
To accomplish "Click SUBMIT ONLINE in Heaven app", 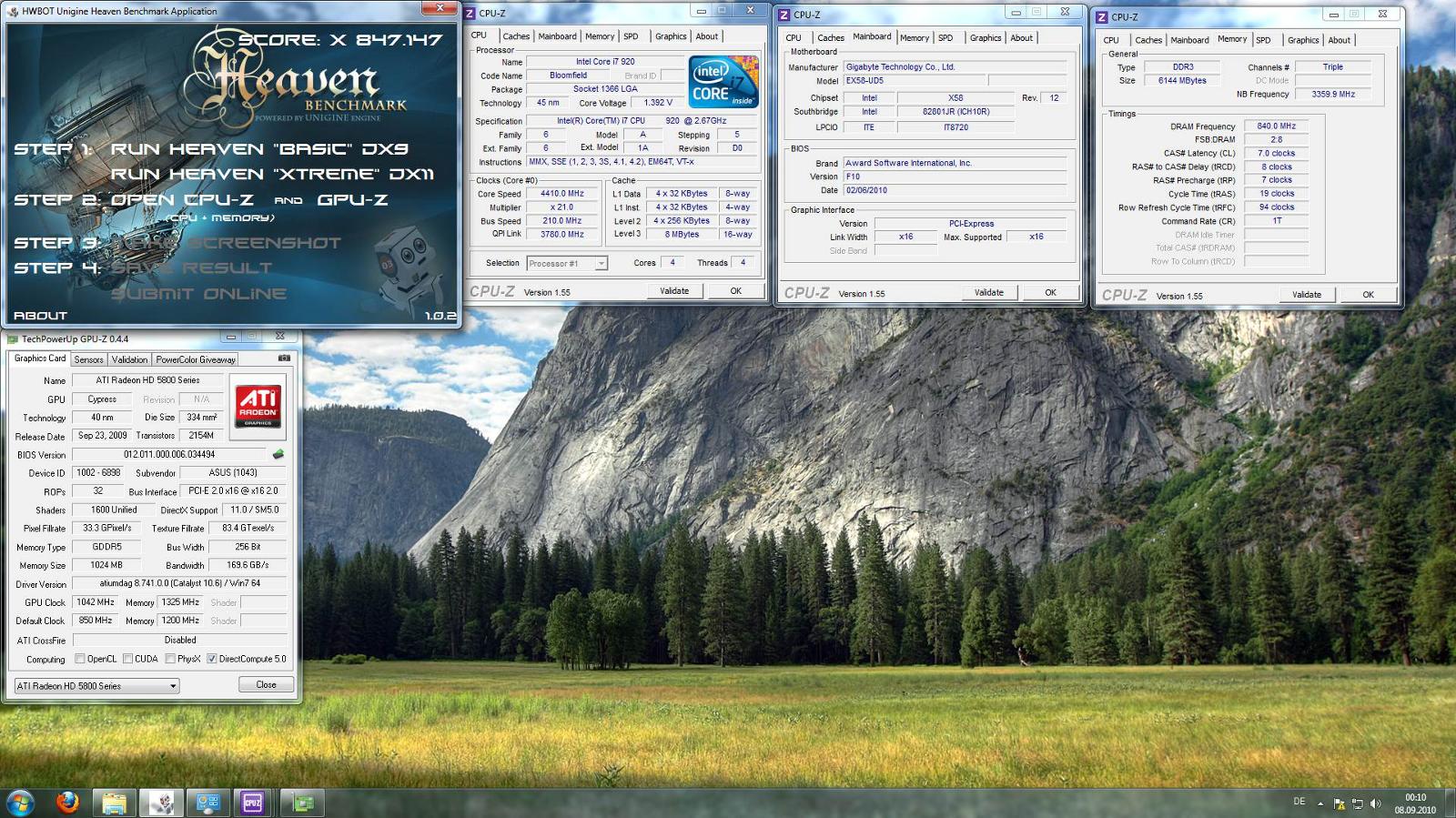I will (x=198, y=293).
